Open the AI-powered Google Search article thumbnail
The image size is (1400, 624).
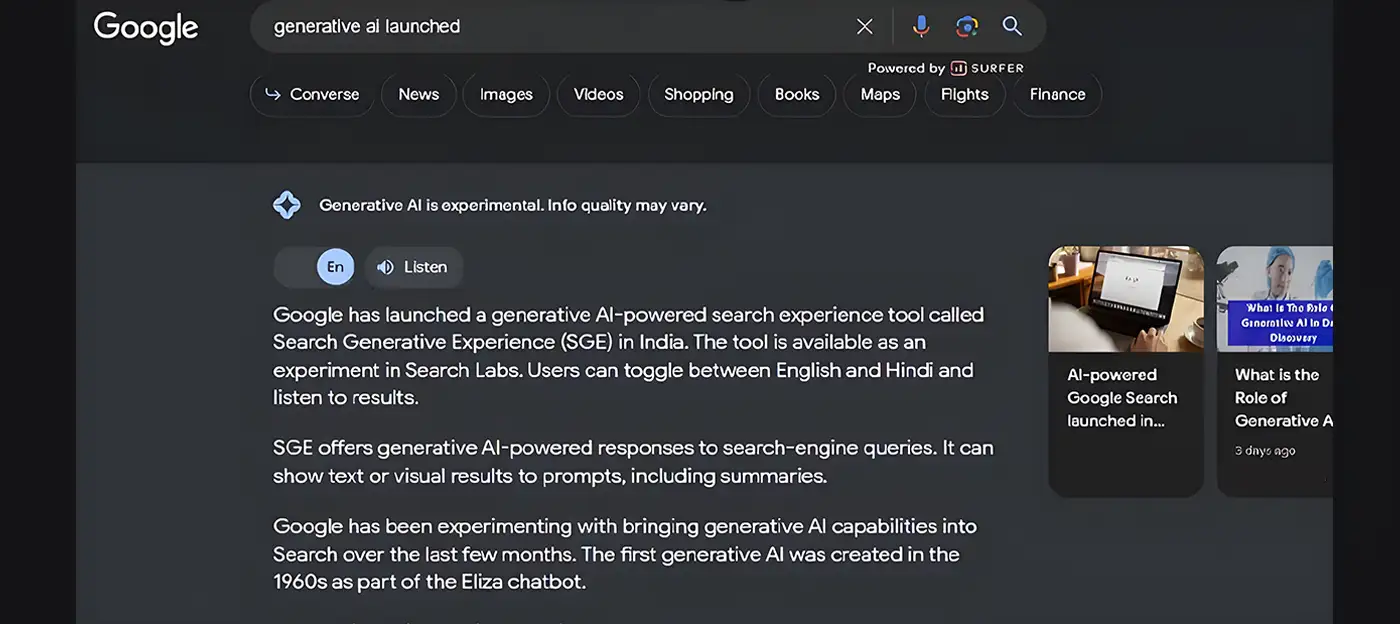[1126, 299]
